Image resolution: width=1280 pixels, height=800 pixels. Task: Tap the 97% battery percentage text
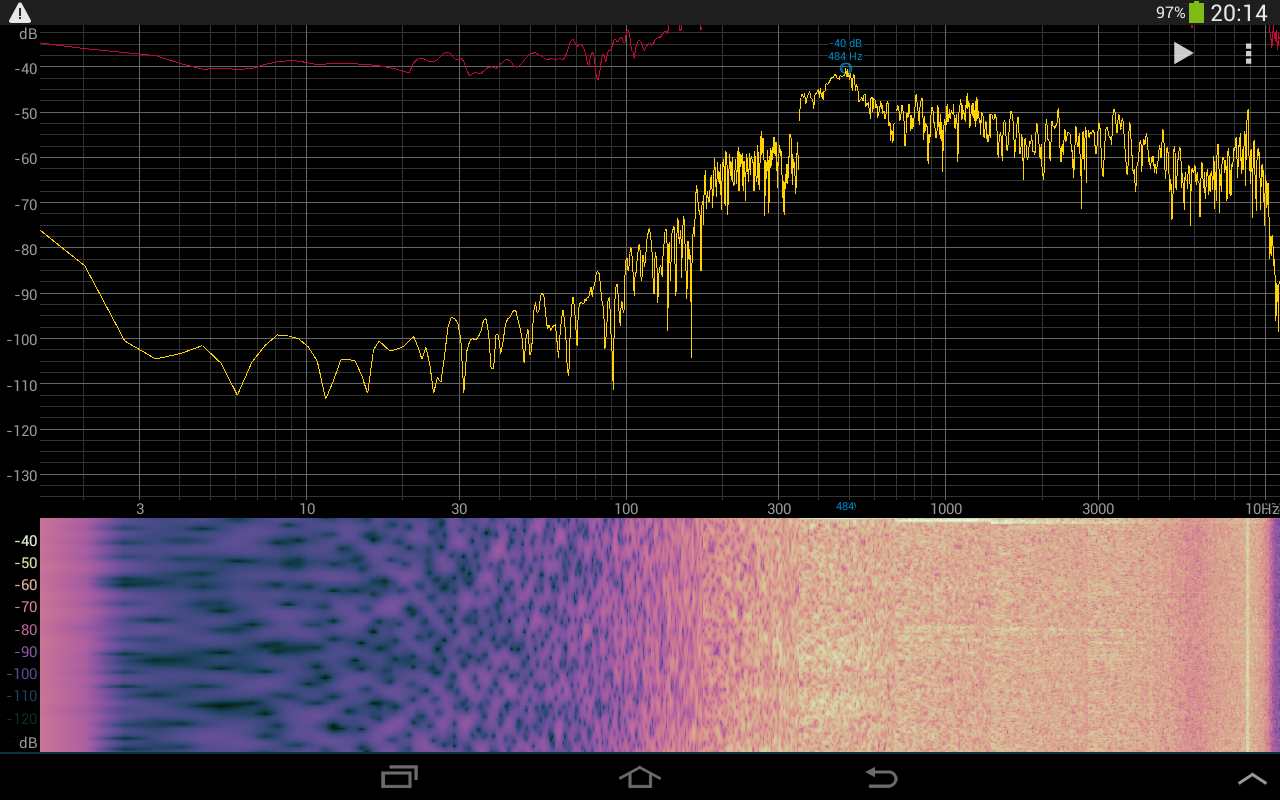tap(1170, 13)
